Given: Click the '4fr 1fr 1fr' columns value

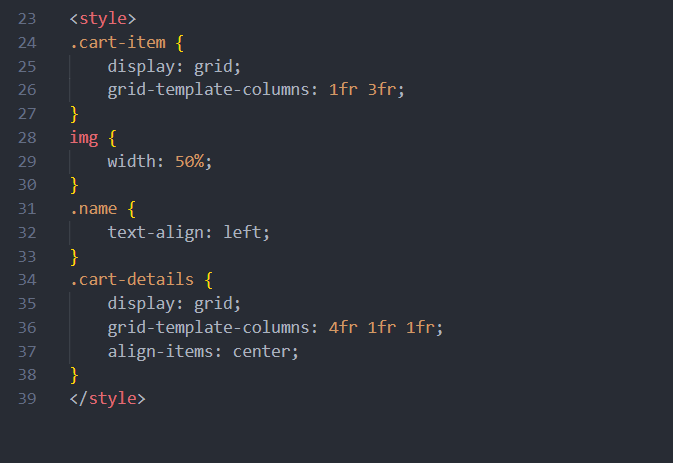Looking at the screenshot, I should (x=385, y=327).
